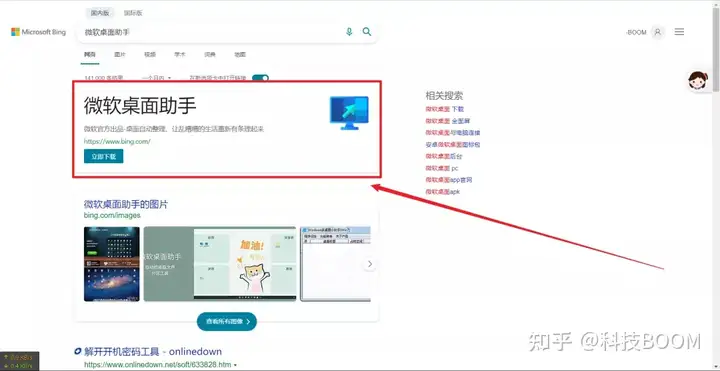Click the 查看所有图像 button

(227, 321)
